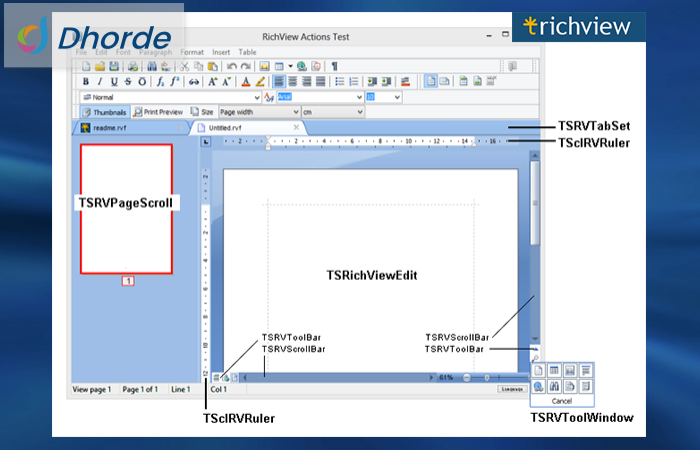Screen dimensions: 700x450
Task: Click the Save diskette icon
Action: click(114, 67)
